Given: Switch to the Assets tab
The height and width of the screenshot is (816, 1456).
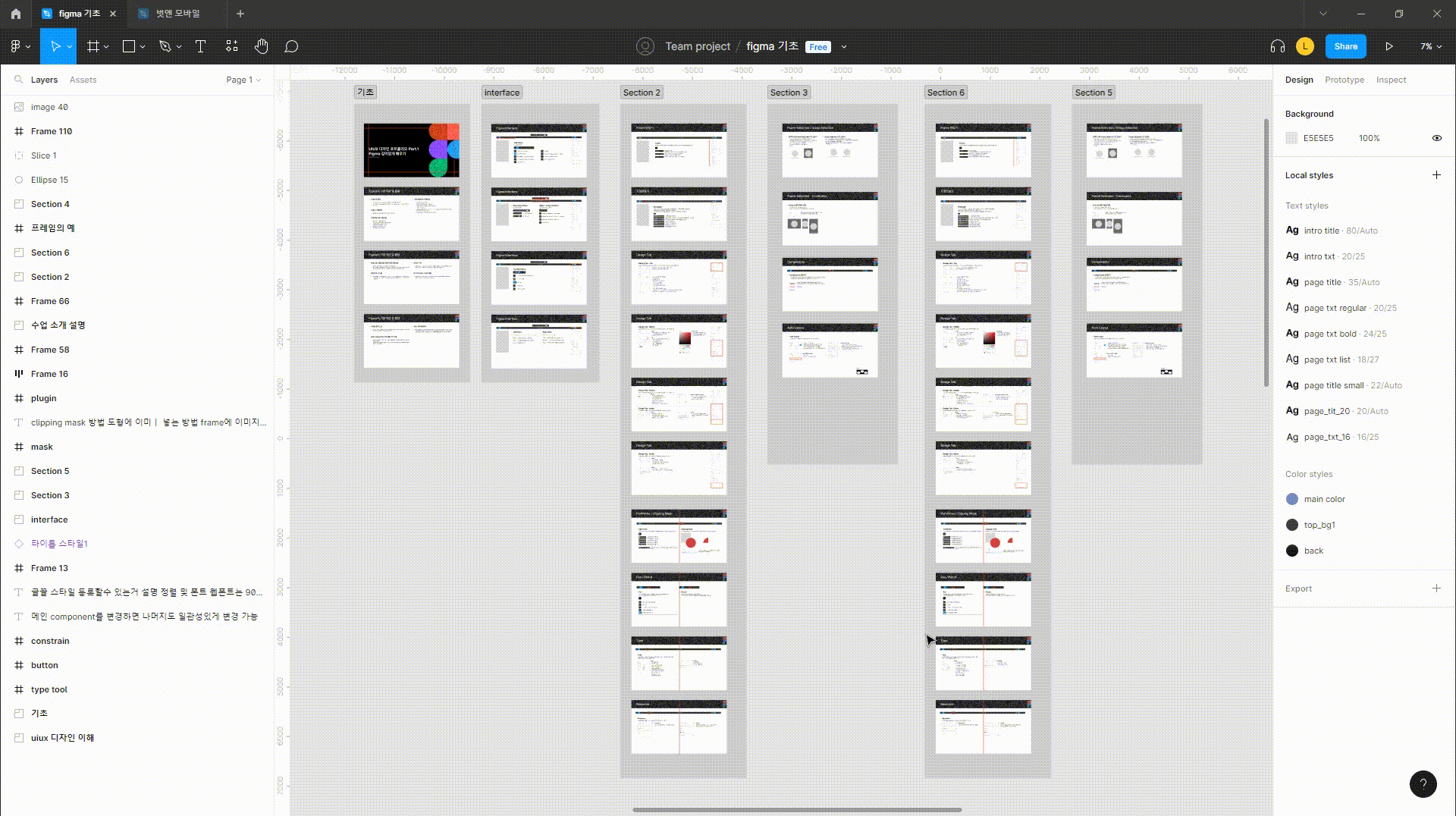Looking at the screenshot, I should (x=83, y=80).
